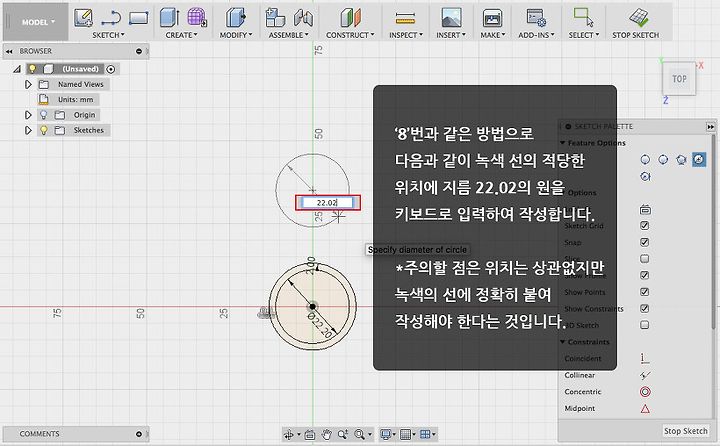720x446 pixels.
Task: Toggle the Show Points checkbox
Action: 645,292
